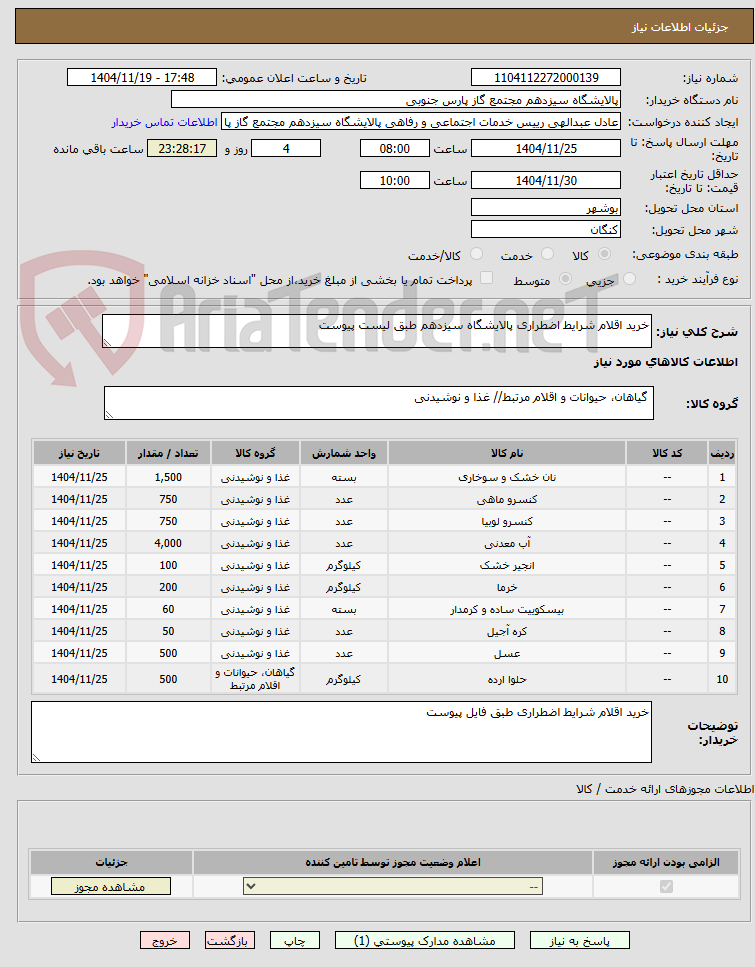The height and width of the screenshot is (967, 755).
Task: Click item name حلوا ارده
Action: point(507,679)
